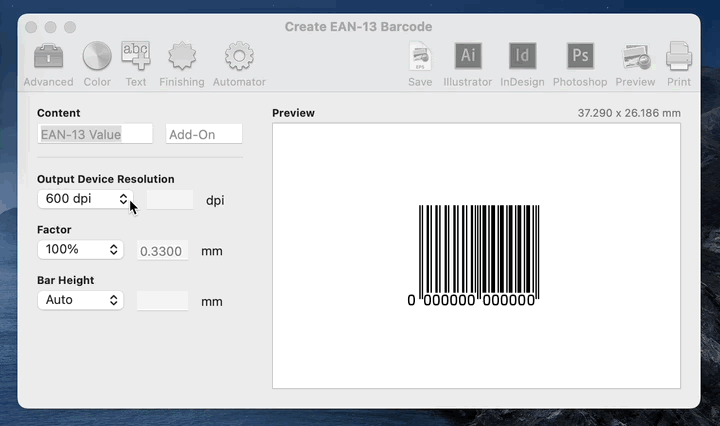Screen dimensions: 720x426
Task: Click the barcode image in preview
Action: (x=474, y=256)
